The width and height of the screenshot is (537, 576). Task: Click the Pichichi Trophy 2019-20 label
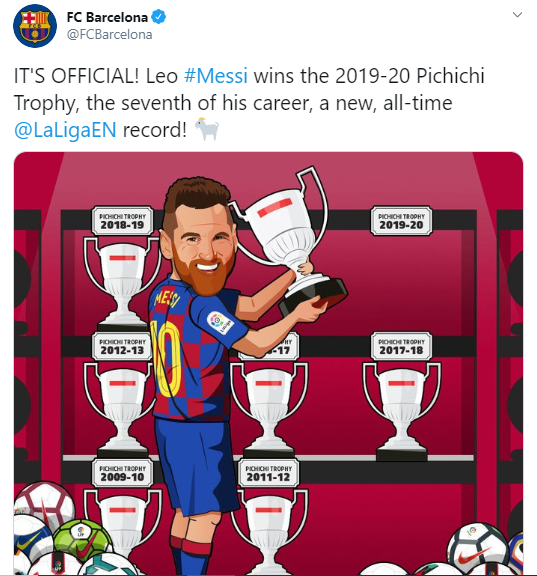point(401,221)
